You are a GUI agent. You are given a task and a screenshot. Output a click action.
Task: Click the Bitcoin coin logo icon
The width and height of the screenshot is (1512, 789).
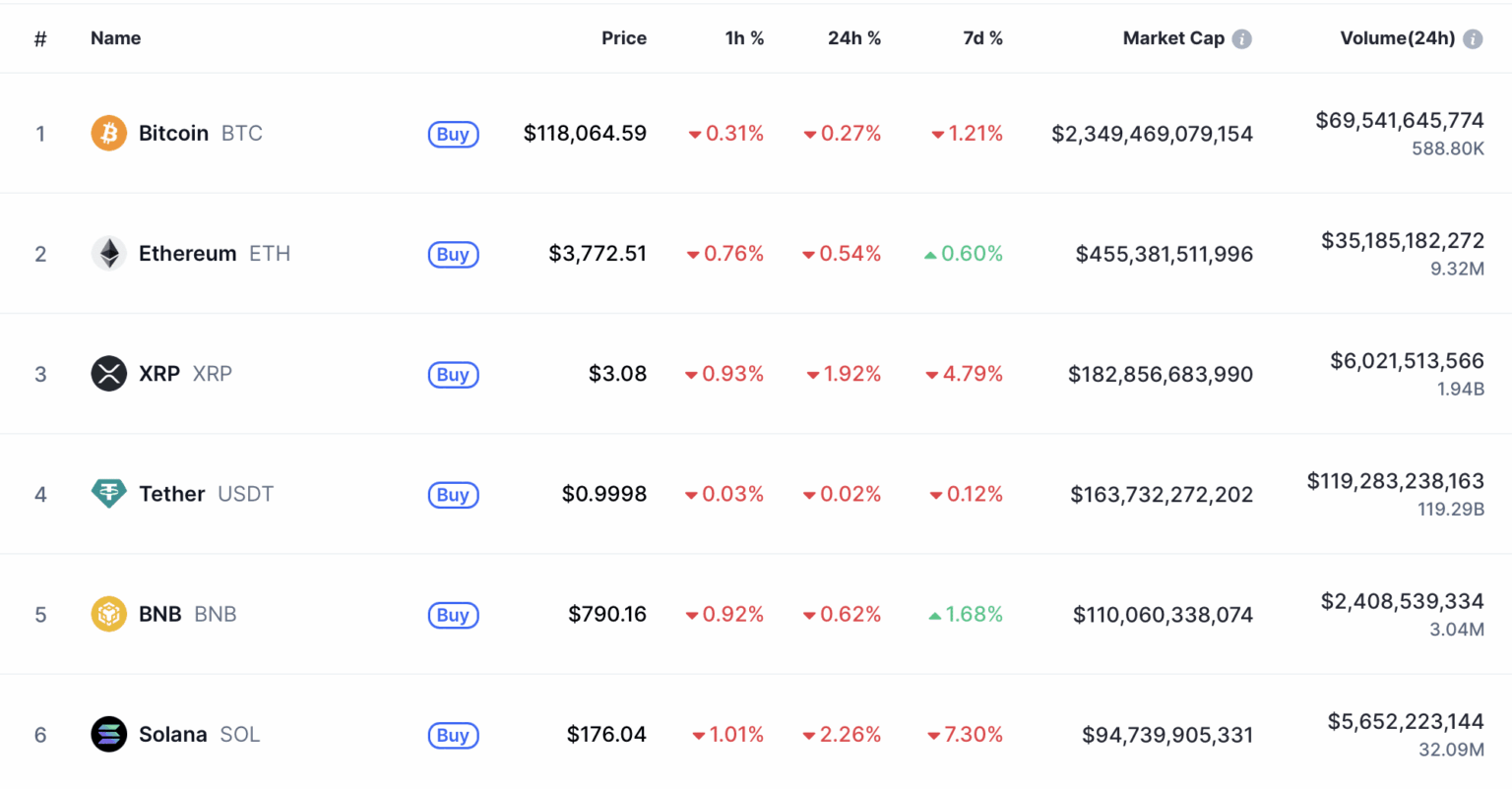click(108, 133)
